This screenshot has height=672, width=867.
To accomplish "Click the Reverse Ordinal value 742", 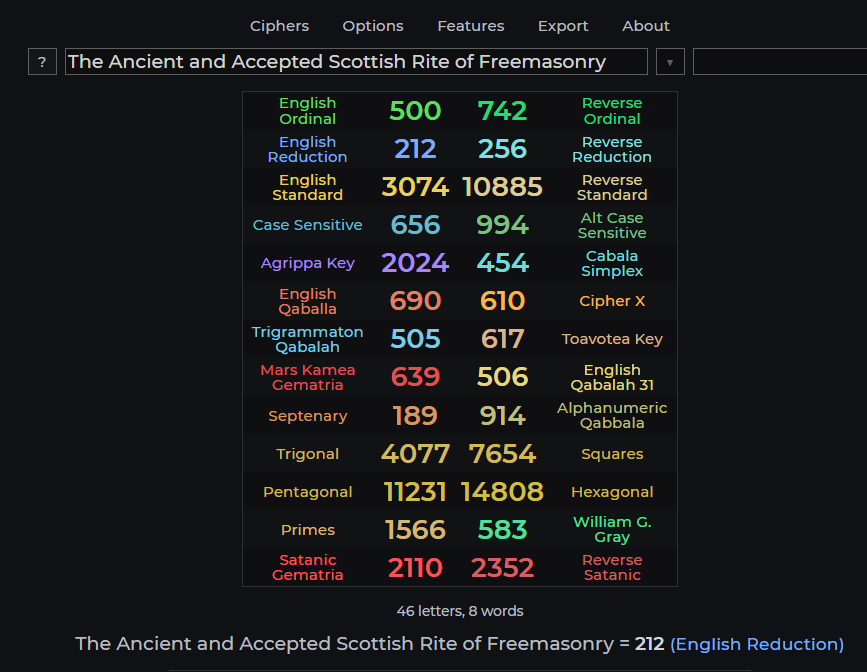I will point(502,111).
